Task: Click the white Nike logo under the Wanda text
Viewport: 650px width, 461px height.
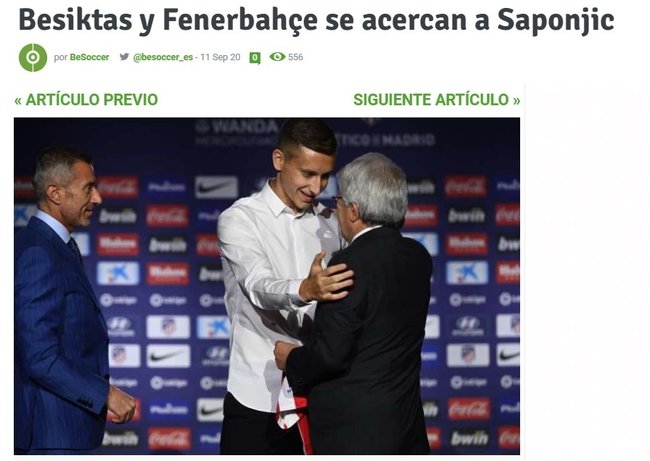Action: (216, 187)
